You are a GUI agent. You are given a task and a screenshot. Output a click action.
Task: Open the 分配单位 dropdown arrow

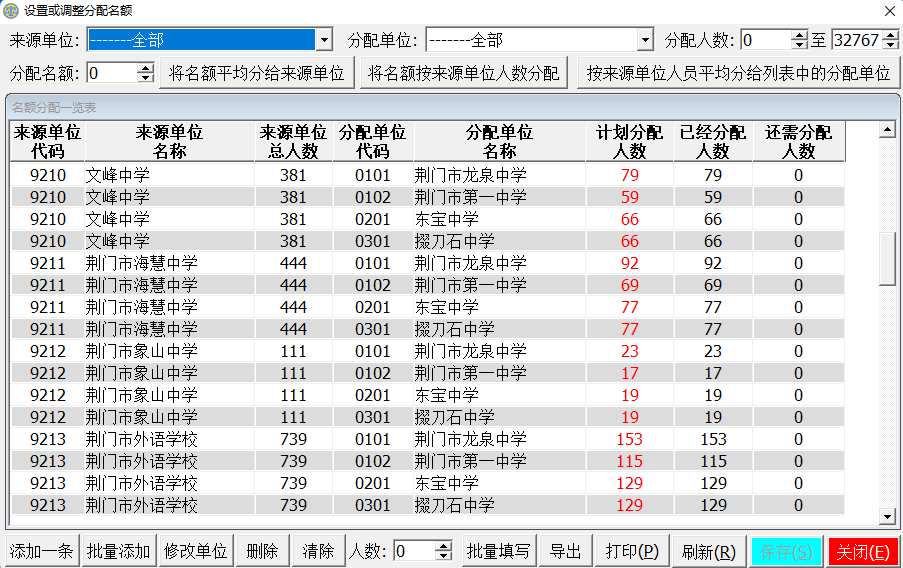pyautogui.click(x=646, y=40)
